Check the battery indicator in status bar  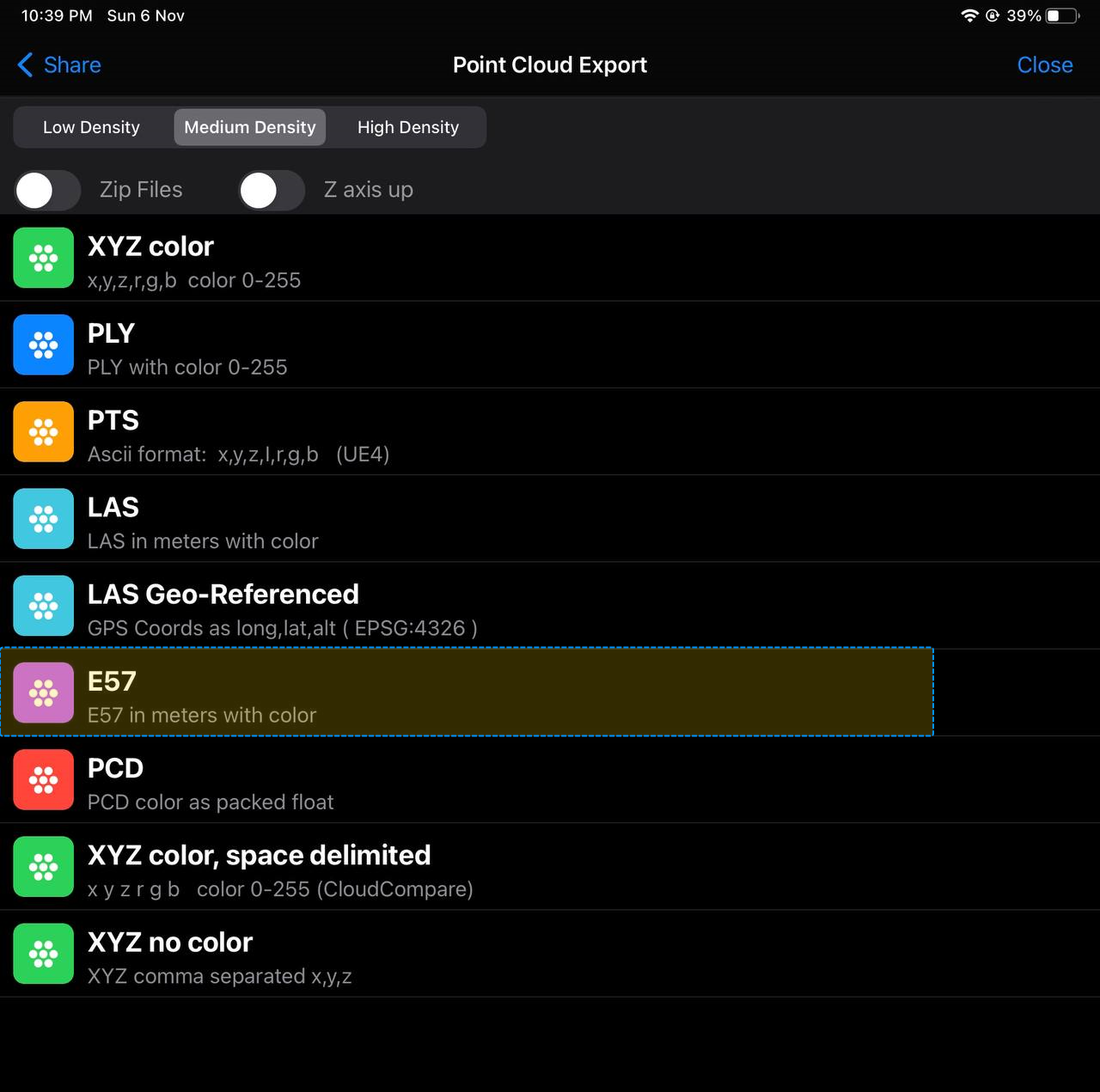point(1061,15)
